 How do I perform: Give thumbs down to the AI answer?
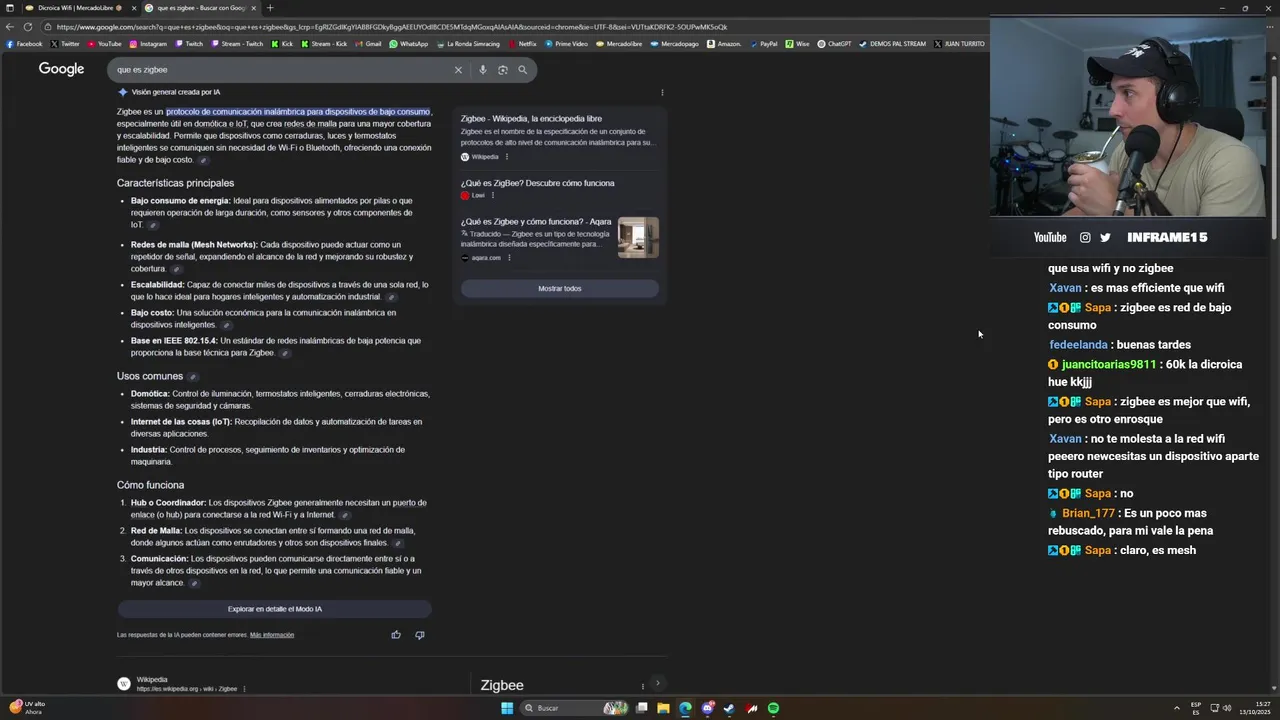point(420,635)
